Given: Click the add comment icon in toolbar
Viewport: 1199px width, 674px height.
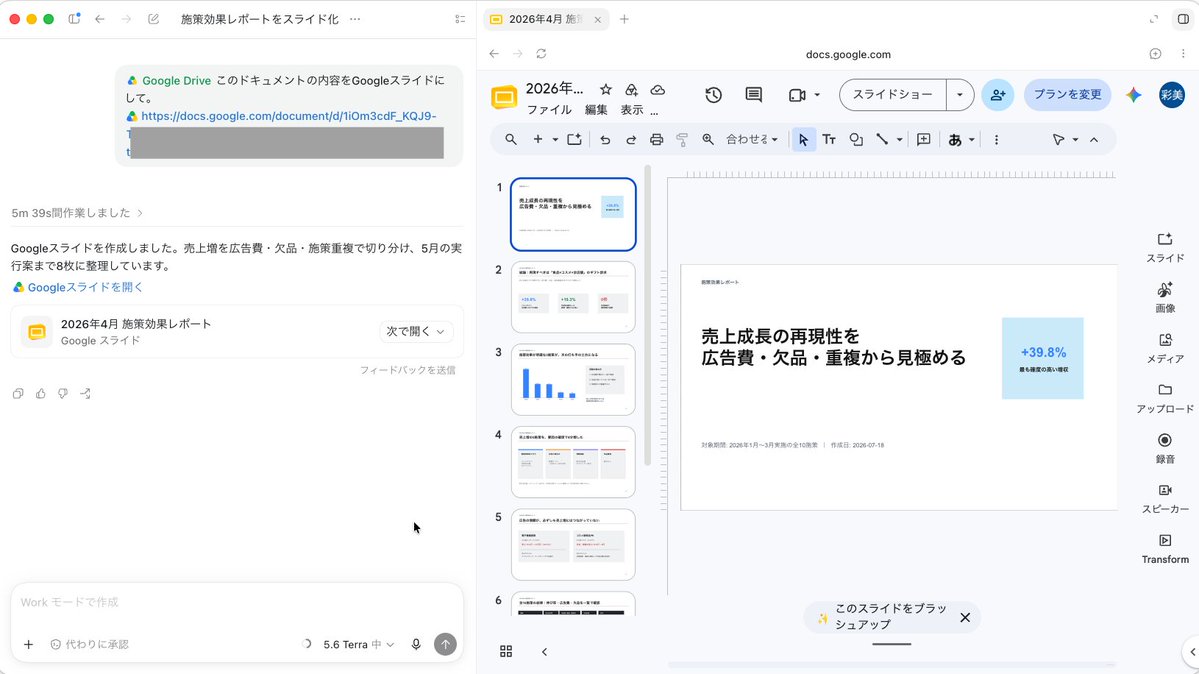Looking at the screenshot, I should 924,140.
